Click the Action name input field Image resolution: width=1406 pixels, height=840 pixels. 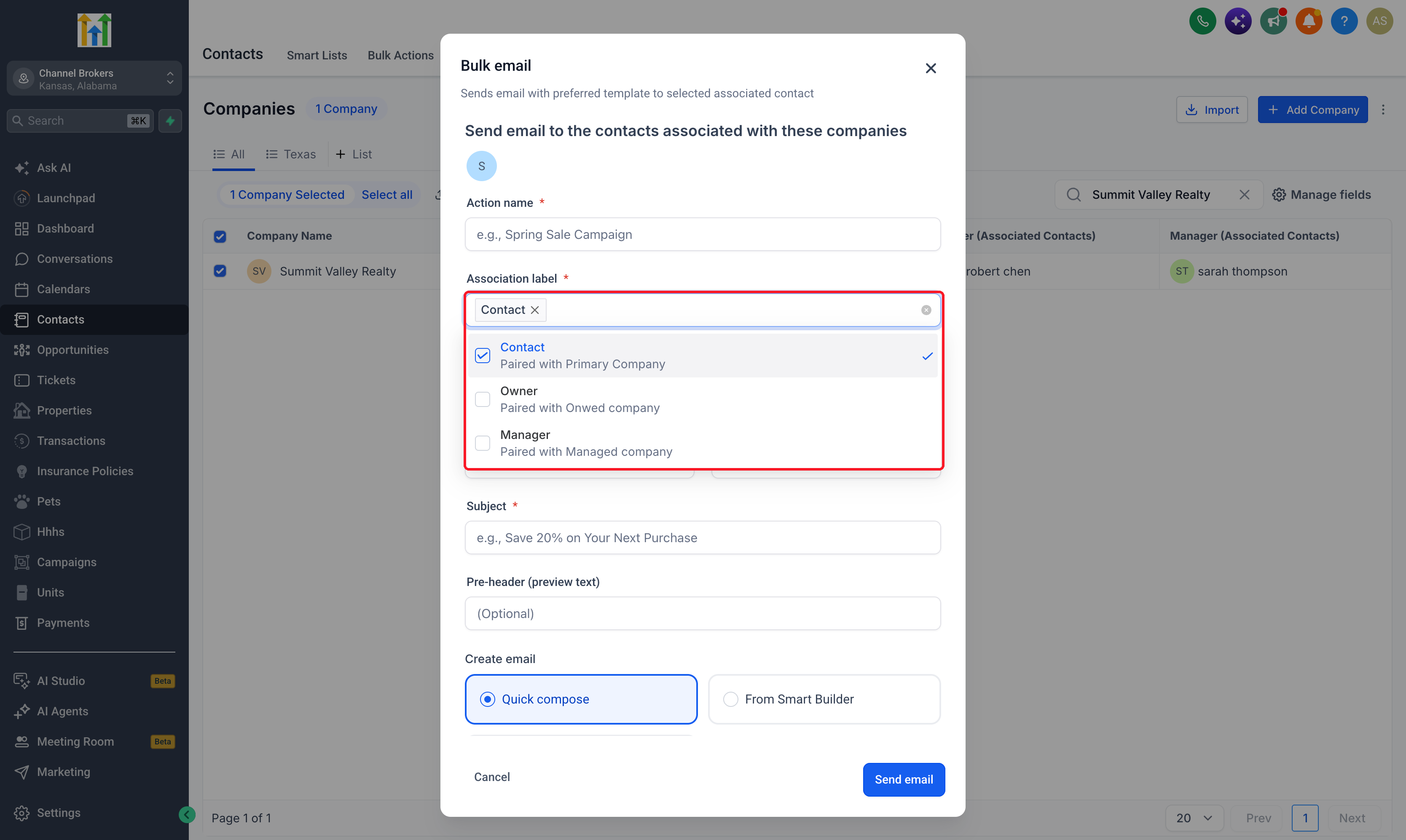(702, 234)
